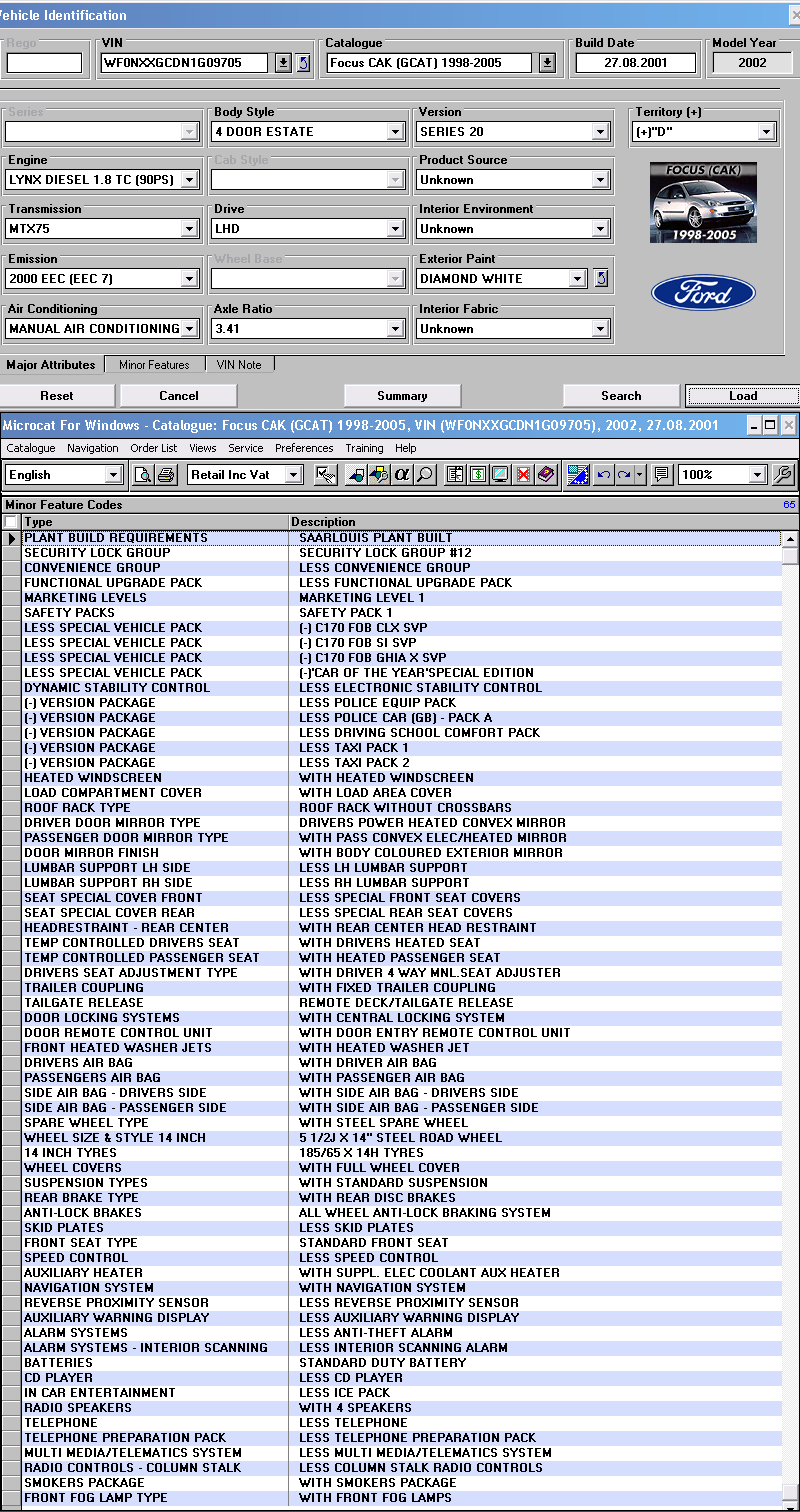Open the Body Style dropdown
The height and width of the screenshot is (1512, 800).
coord(395,132)
